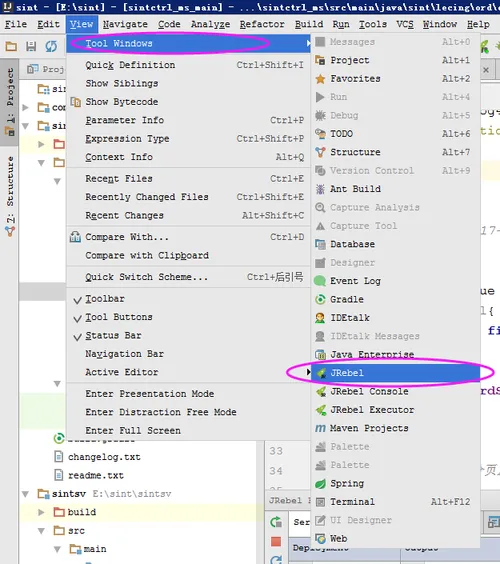Click the Compare With icon
This screenshot has width=500, height=564.
tap(75, 237)
